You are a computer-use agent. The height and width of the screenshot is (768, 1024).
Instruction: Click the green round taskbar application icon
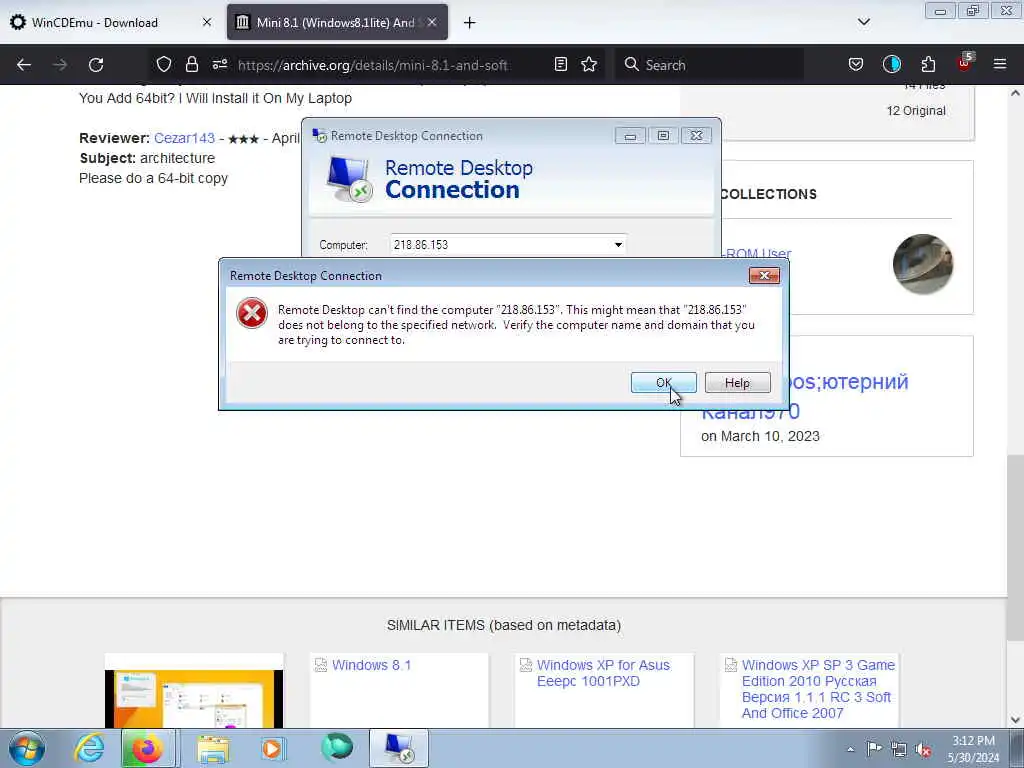(x=337, y=747)
